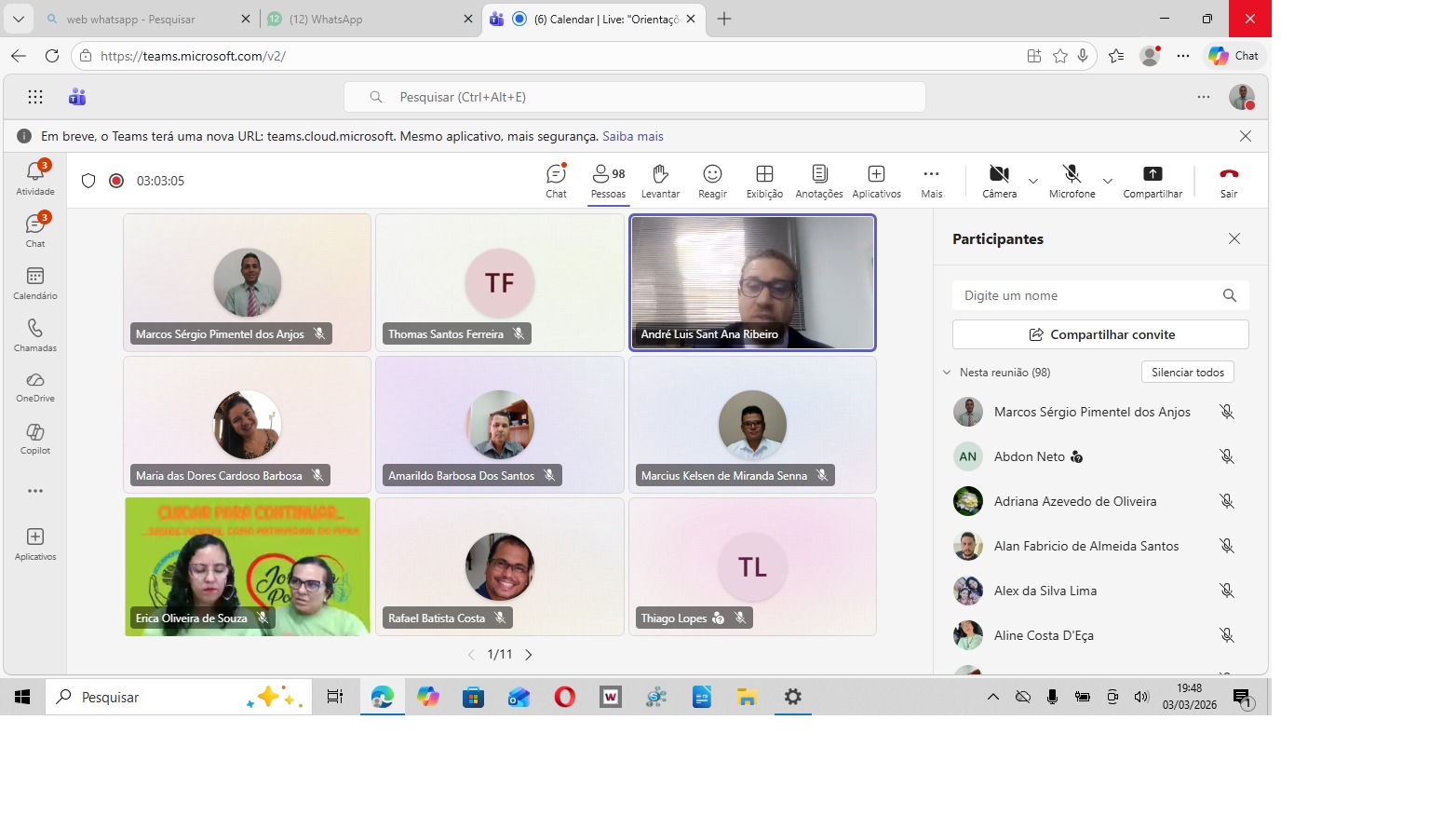Raise hand with the Levantar icon
The image size is (1456, 829).
(x=660, y=181)
